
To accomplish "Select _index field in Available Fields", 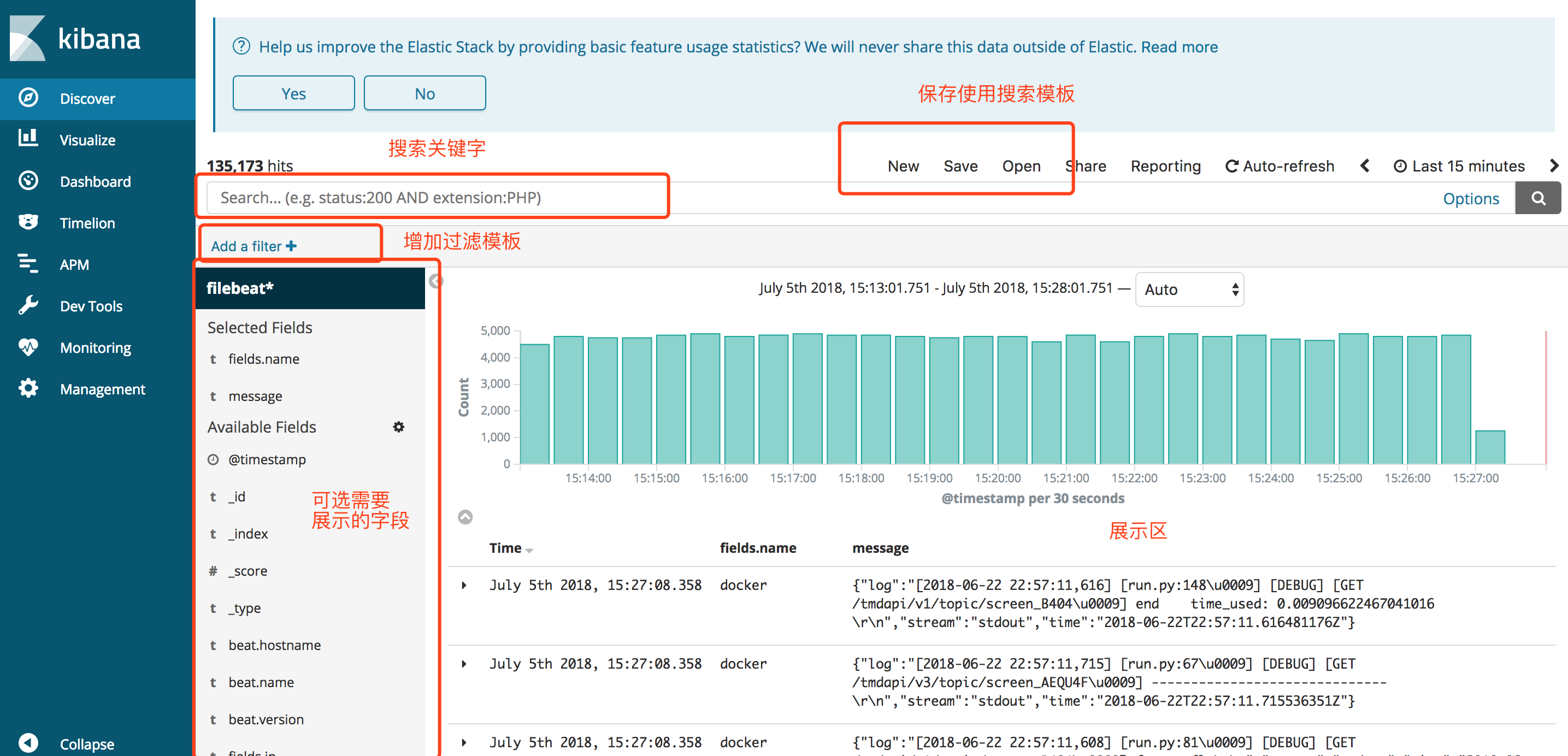I will coord(247,534).
